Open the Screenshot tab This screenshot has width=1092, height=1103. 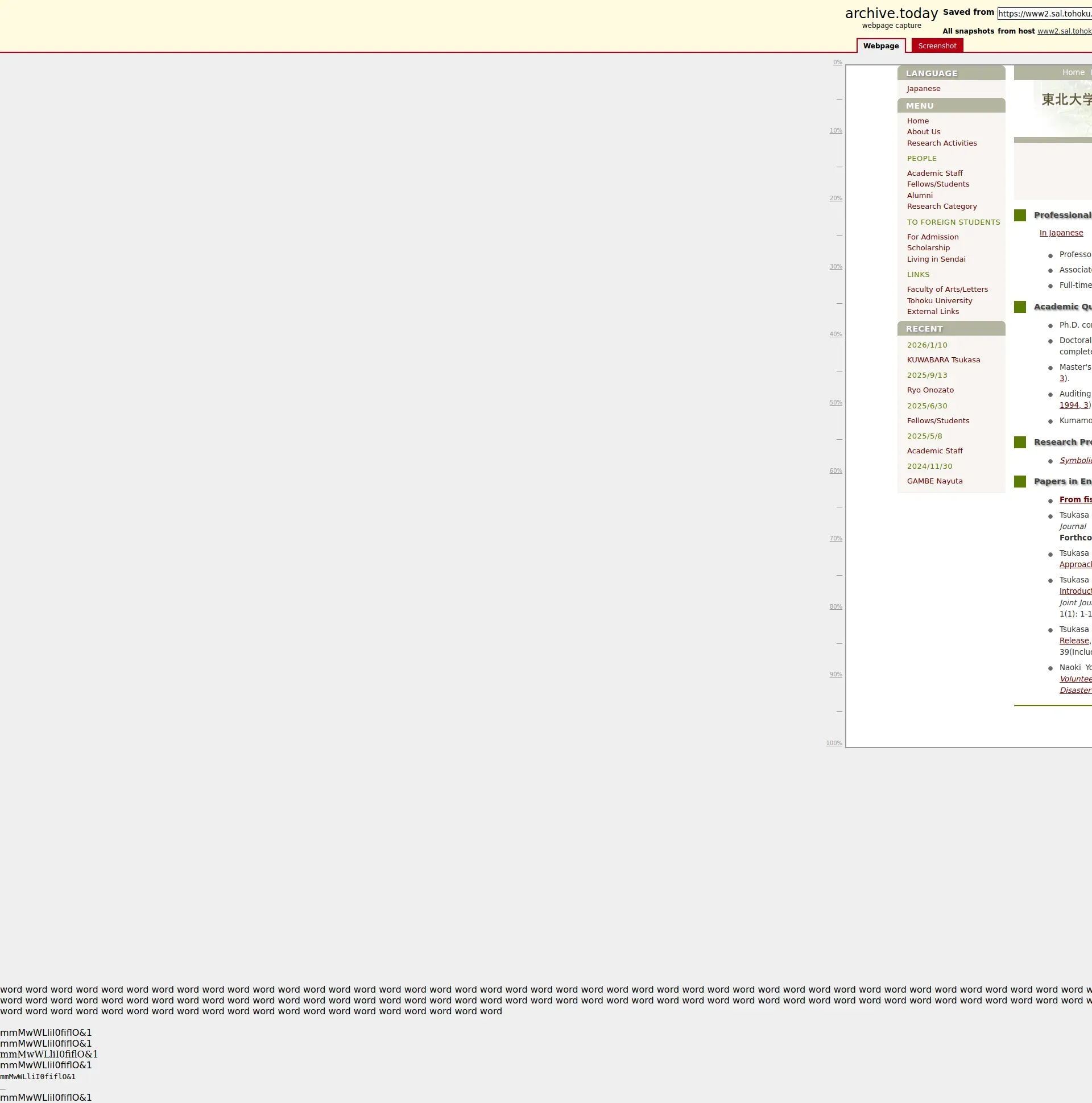point(937,46)
